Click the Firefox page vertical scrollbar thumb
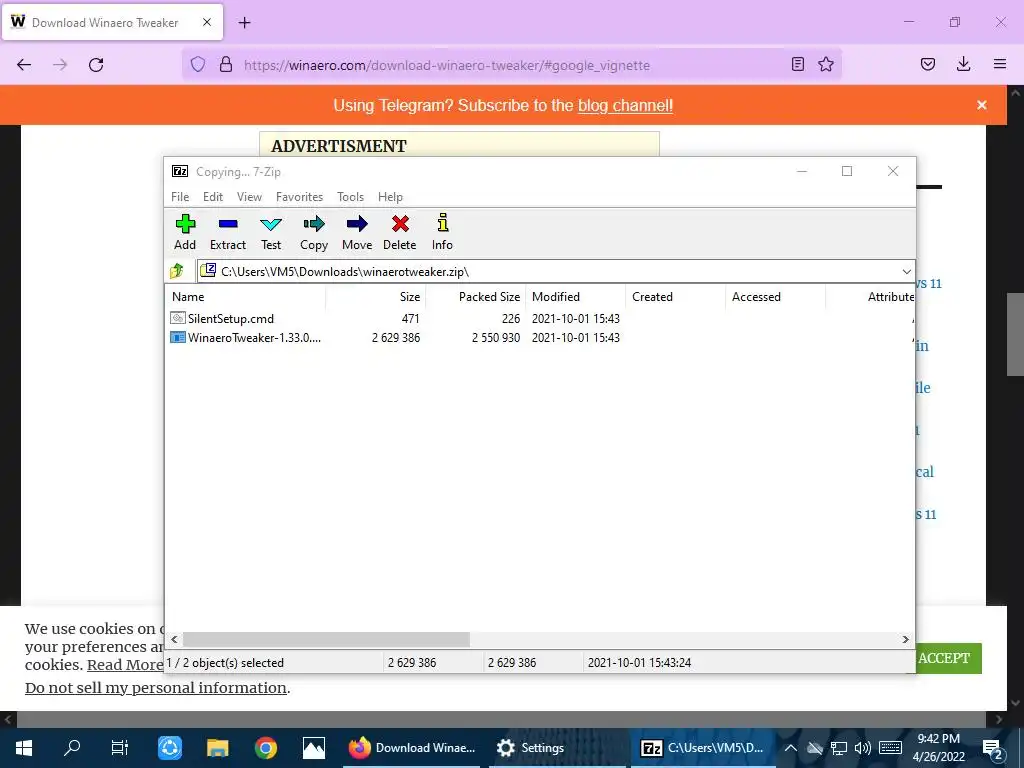Screen dimensions: 1024x768 1015,333
